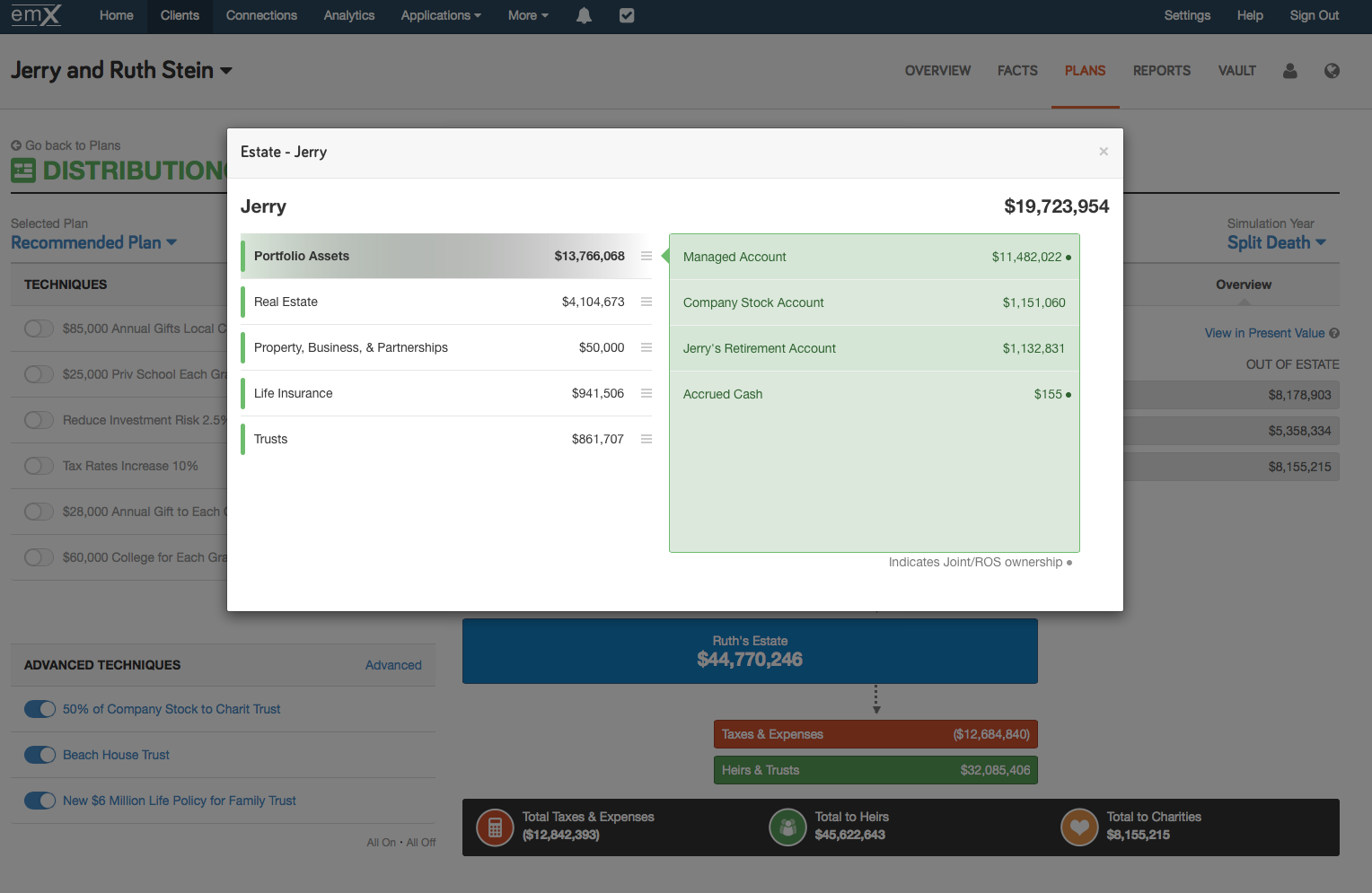Open the notifications bell
This screenshot has width=1372, height=893.
[x=584, y=15]
